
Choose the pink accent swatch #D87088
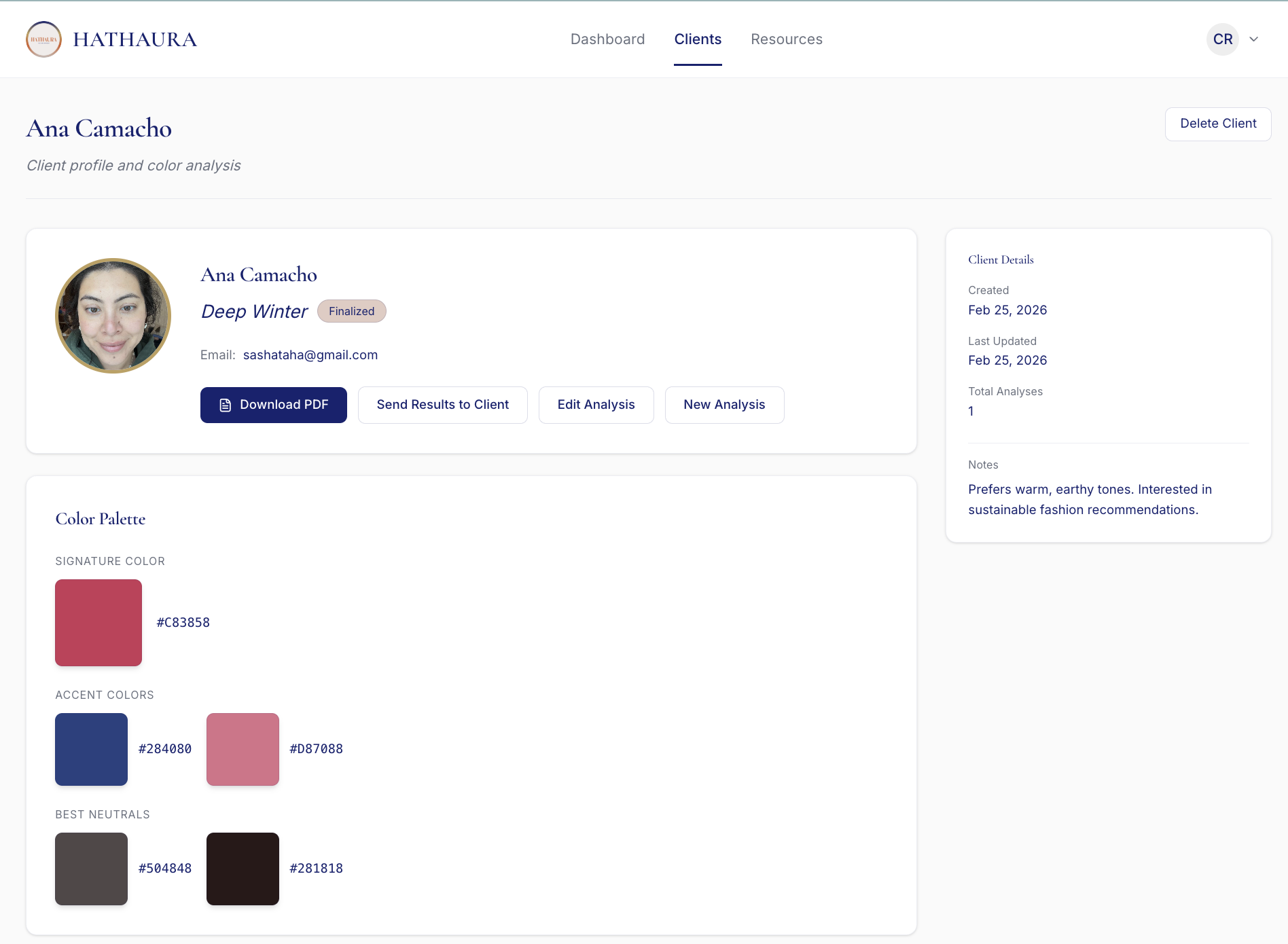click(243, 749)
